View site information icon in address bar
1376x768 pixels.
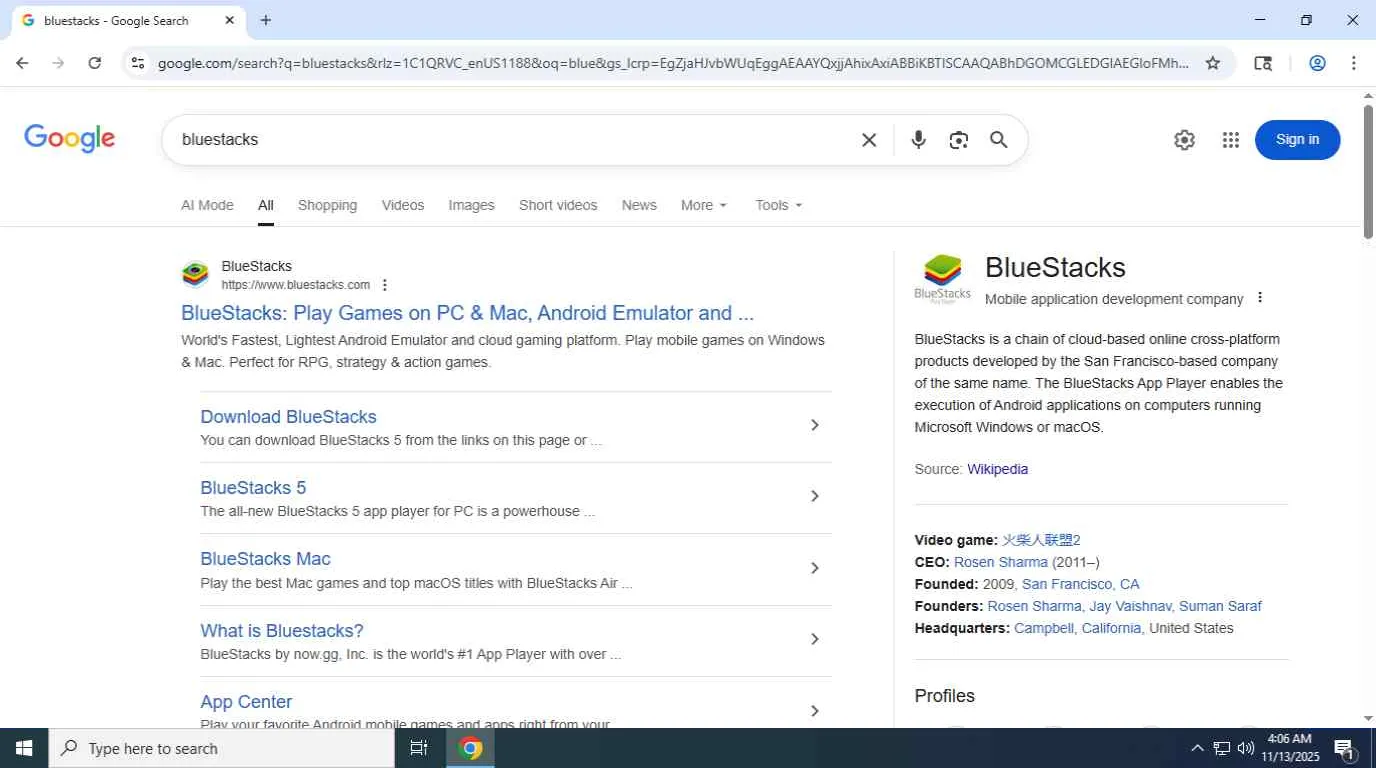[138, 63]
